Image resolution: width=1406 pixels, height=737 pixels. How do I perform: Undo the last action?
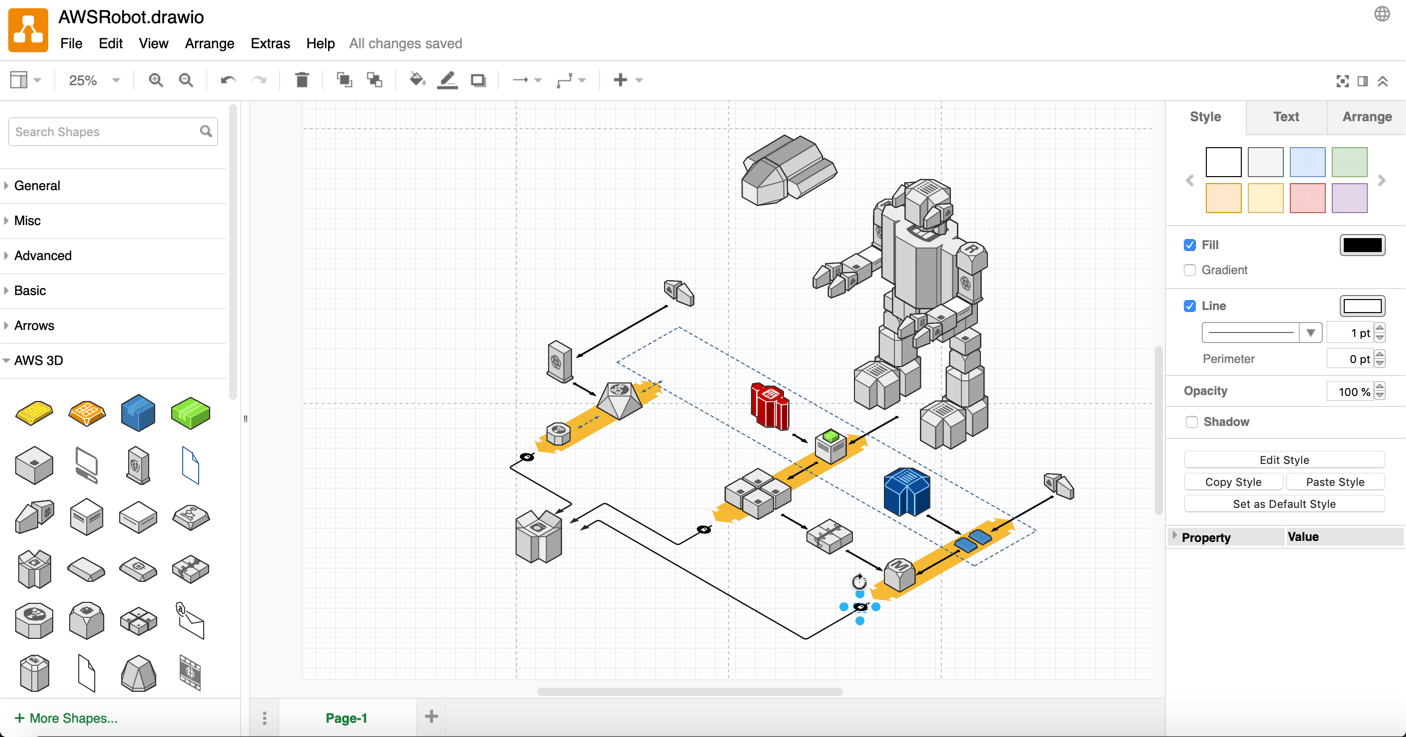coord(228,80)
